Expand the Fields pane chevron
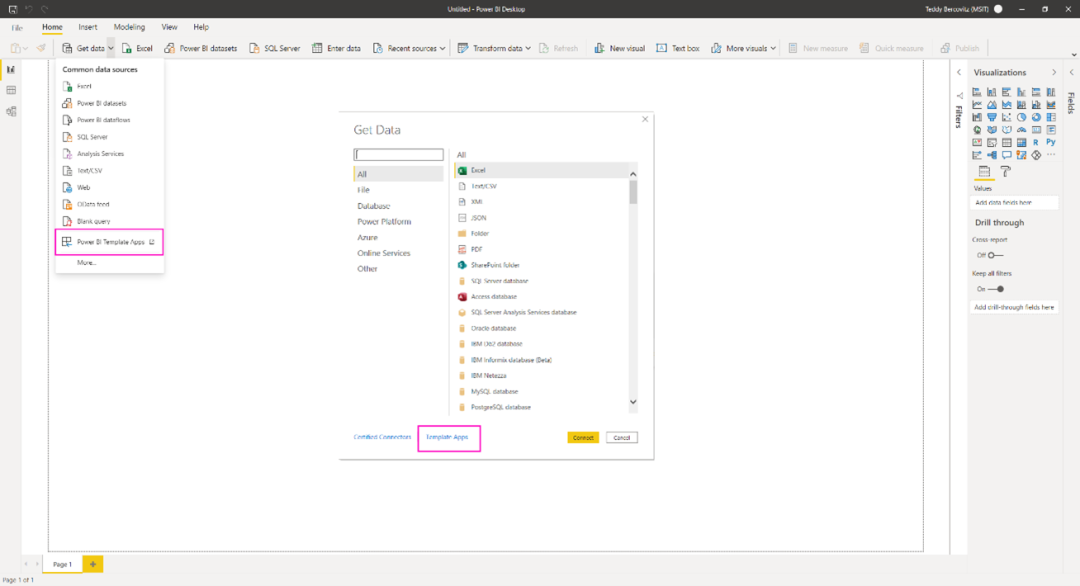The height and width of the screenshot is (586, 1080). coord(1072,72)
